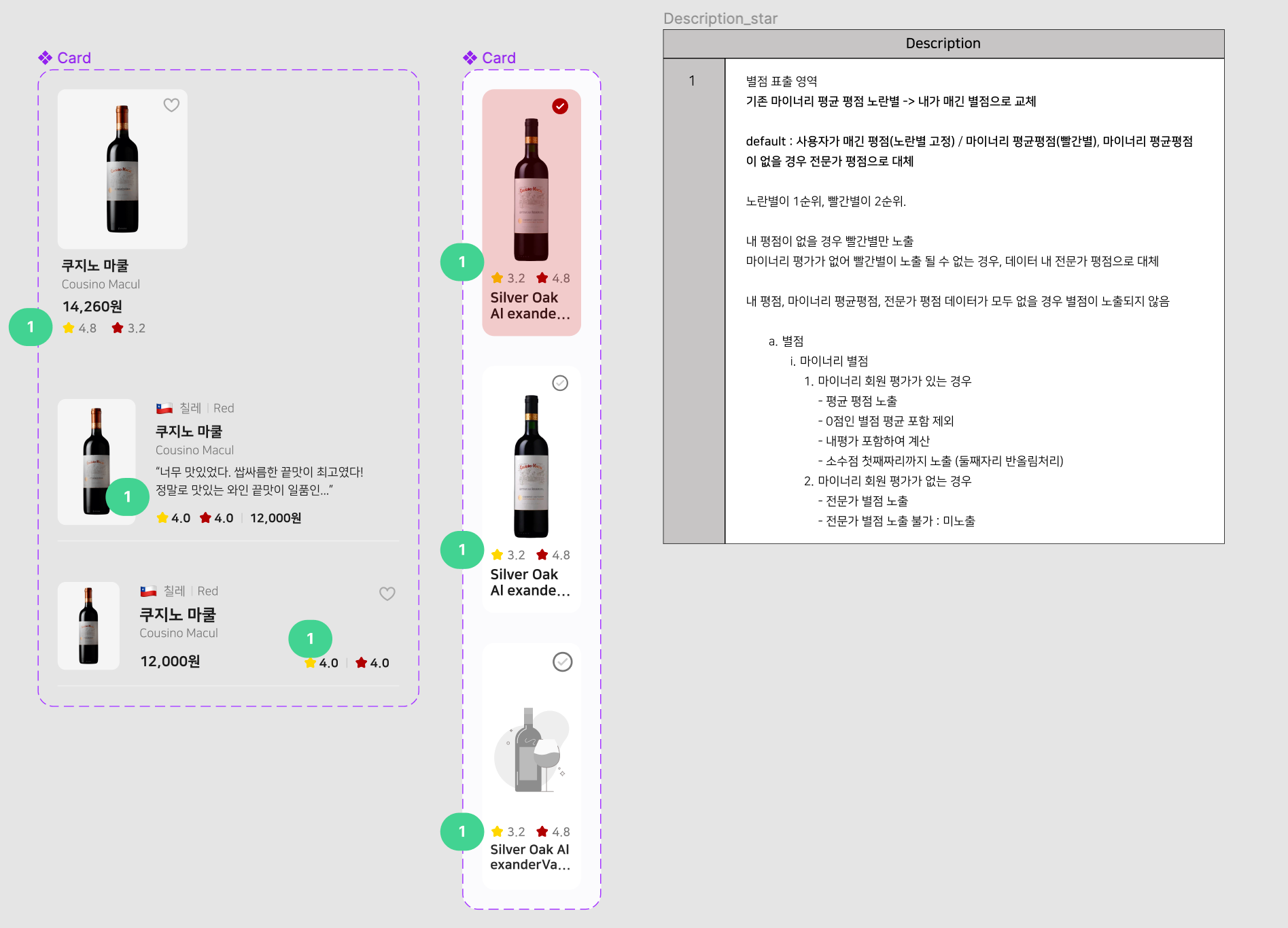Click the red star on the placeholder bottle card
Image resolution: width=1288 pixels, height=928 pixels.
[542, 831]
